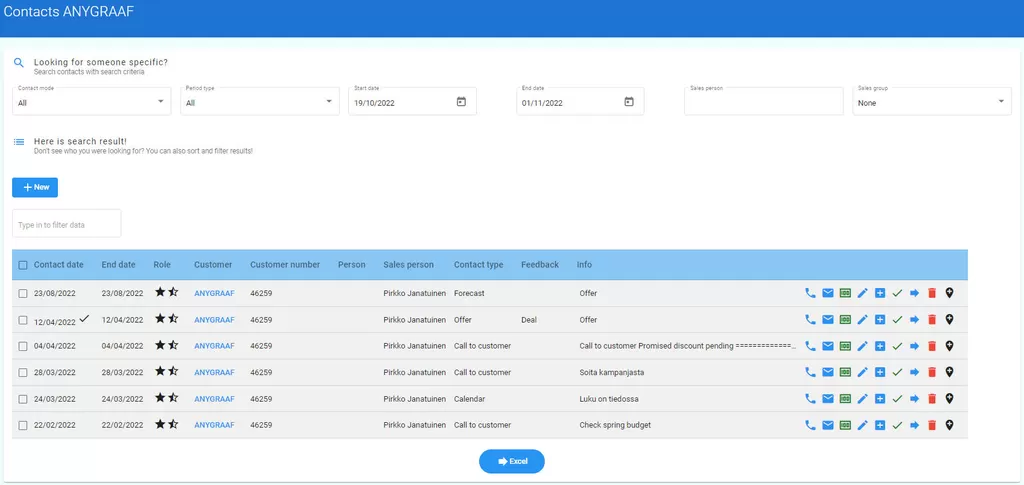Click email icon in 23/08/2022 Forecast row
1024x485 pixels.
coord(827,293)
